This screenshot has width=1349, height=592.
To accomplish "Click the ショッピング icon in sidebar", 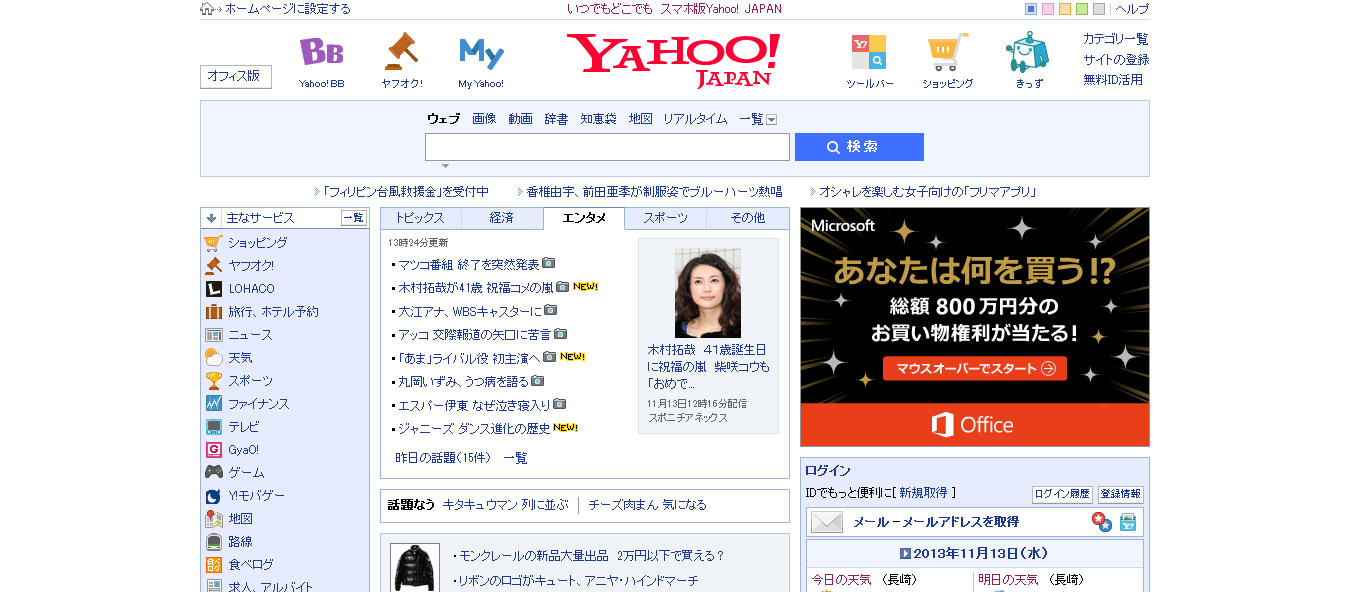I will [x=213, y=243].
